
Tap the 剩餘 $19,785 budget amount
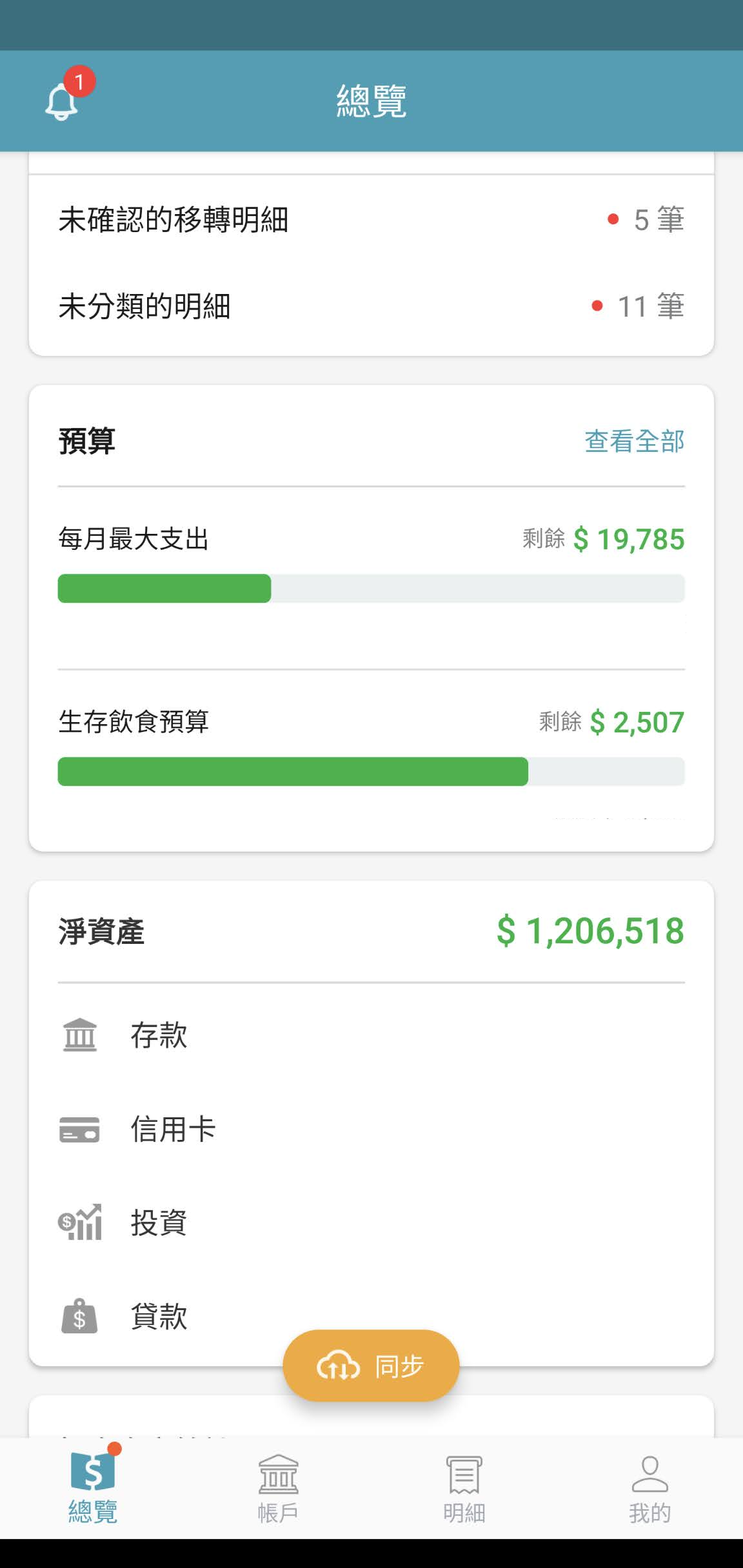click(629, 539)
